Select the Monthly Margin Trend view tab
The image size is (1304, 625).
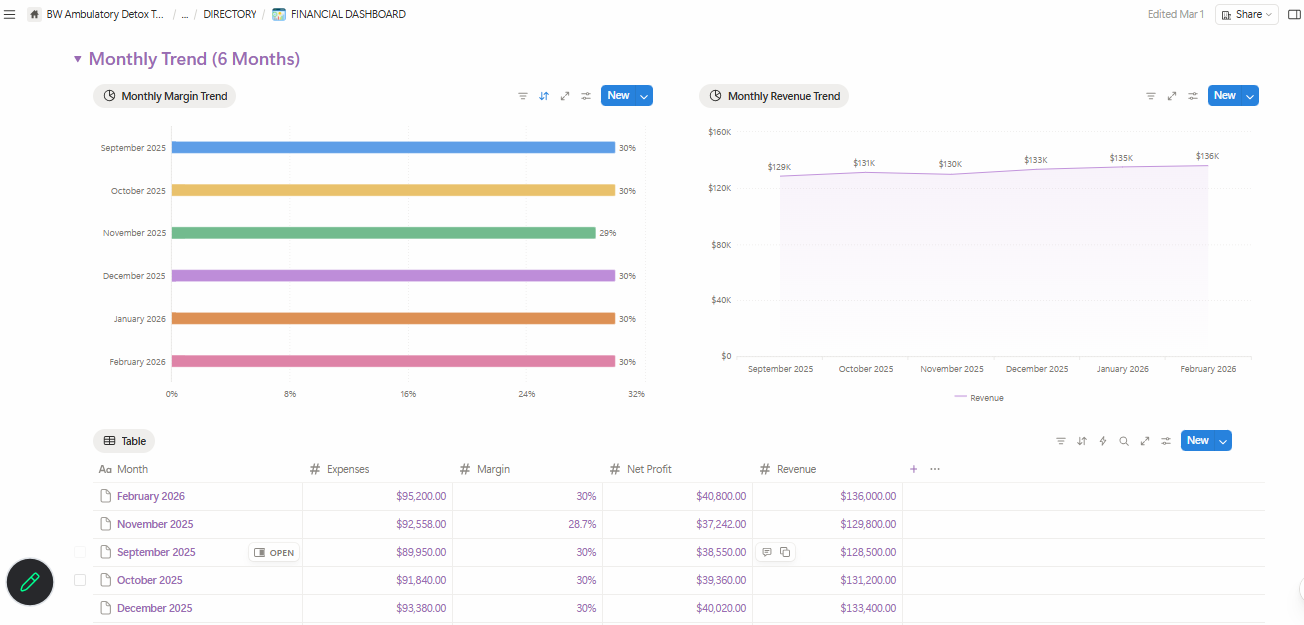tap(165, 96)
